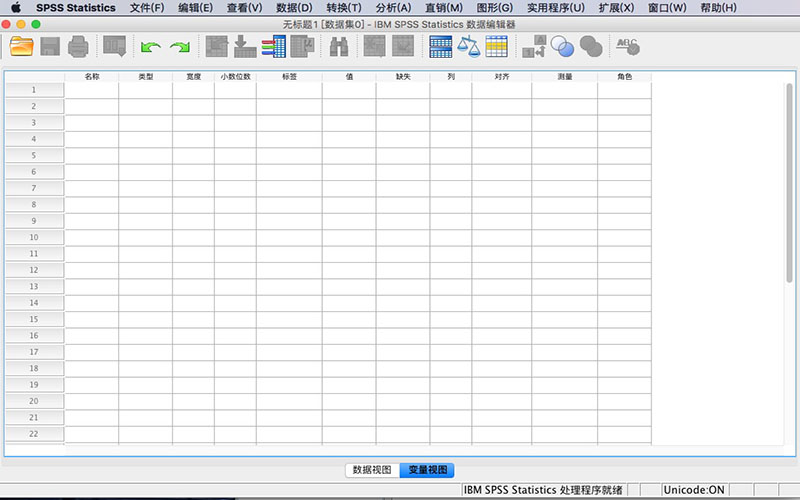The image size is (800, 500).
Task: Open the 编辑(E) menu
Action: 195,8
